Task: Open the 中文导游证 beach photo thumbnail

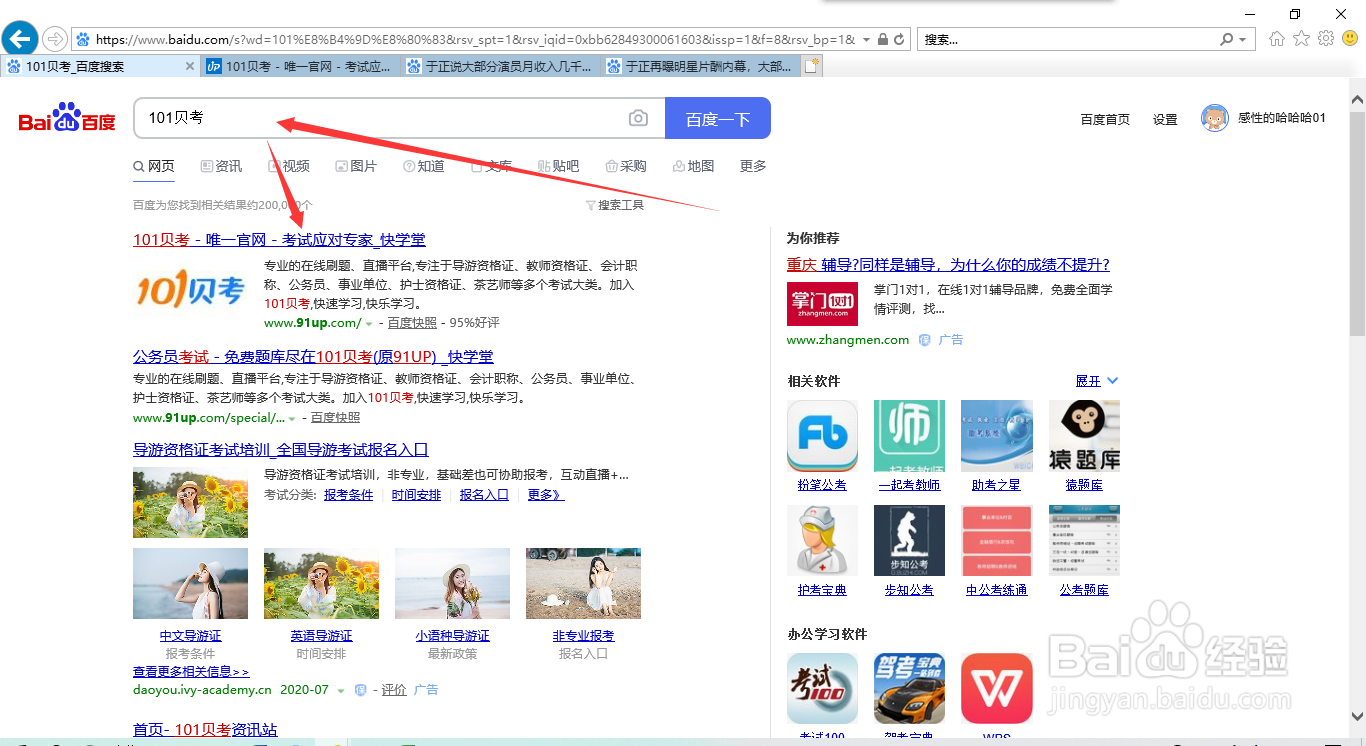Action: tap(190, 583)
